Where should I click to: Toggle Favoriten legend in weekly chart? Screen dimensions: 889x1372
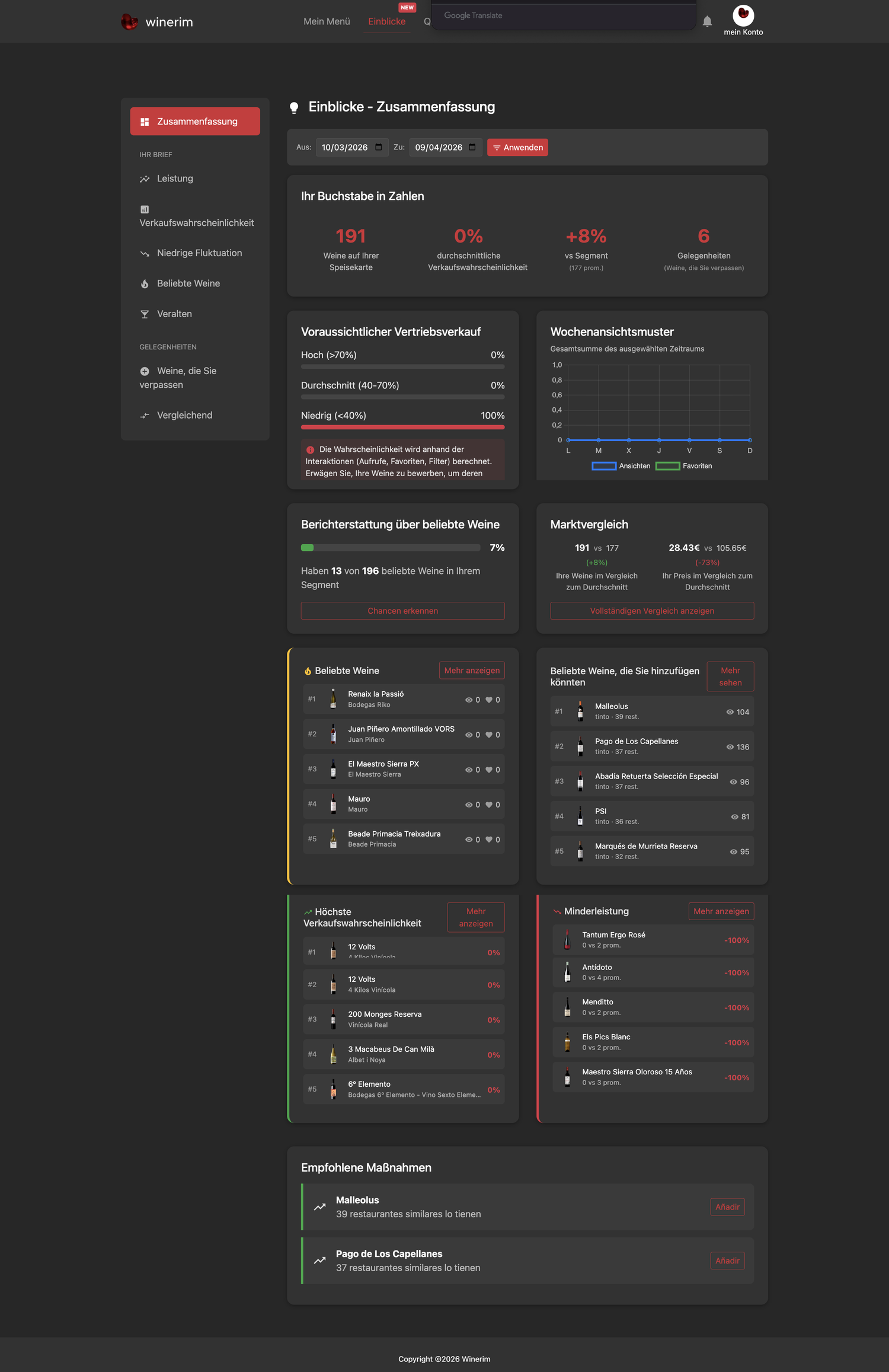tap(684, 466)
